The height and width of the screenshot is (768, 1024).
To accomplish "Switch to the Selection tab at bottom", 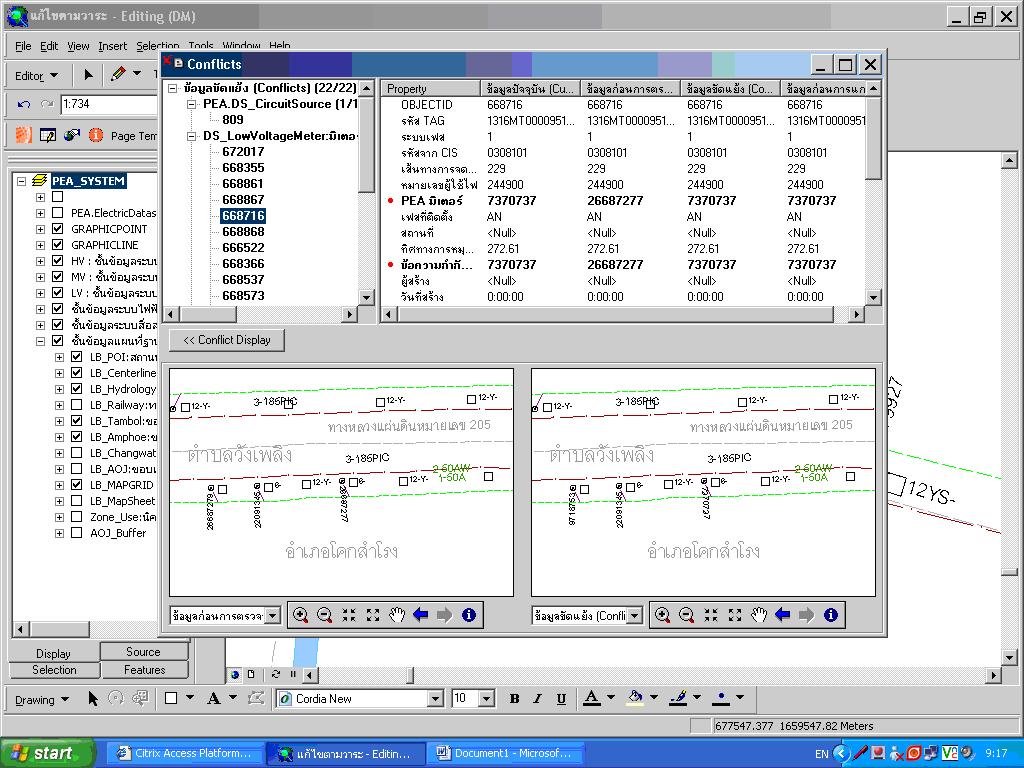I will click(54, 670).
